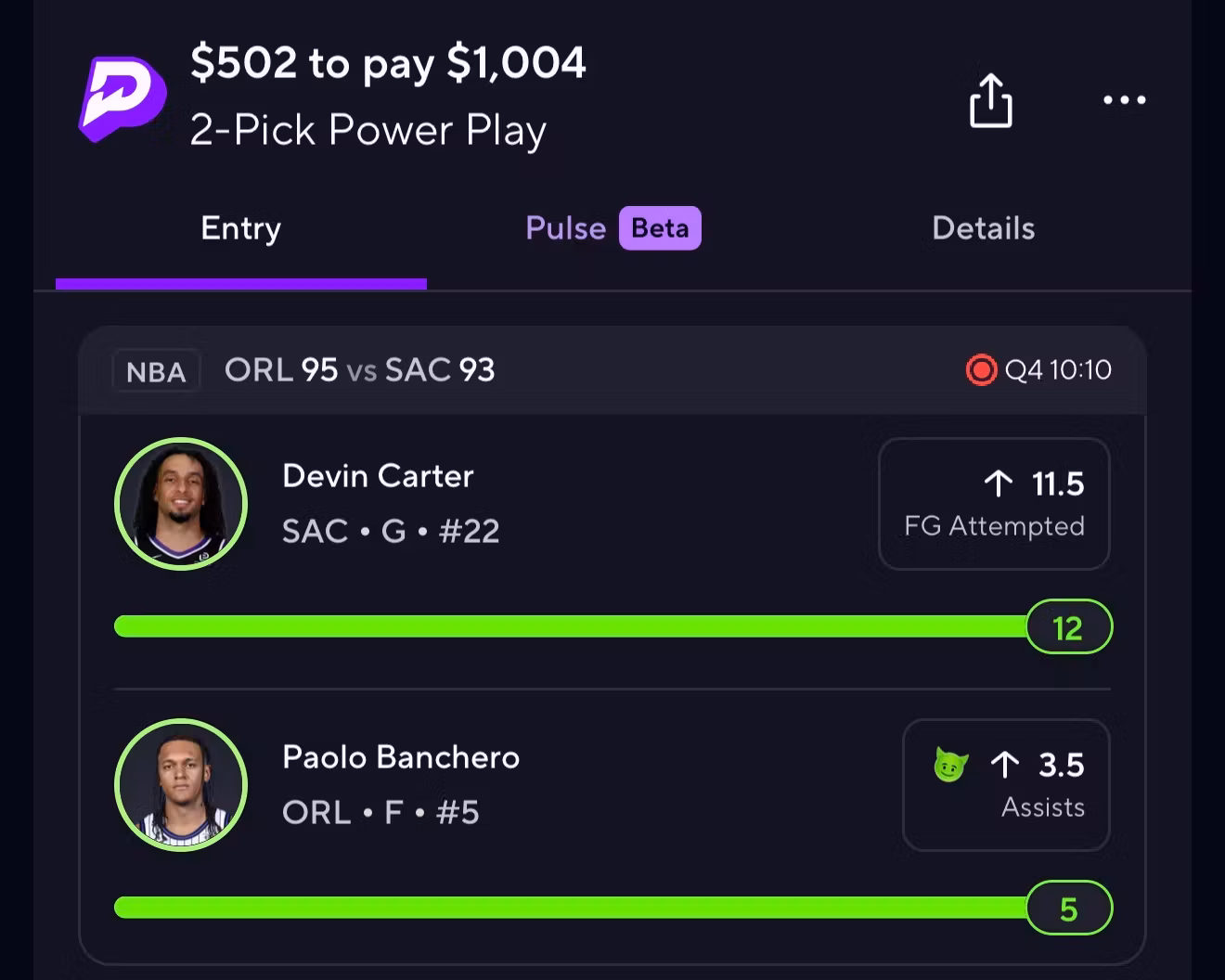Open the three-dot more options menu
Image resolution: width=1225 pixels, height=980 pixels.
1124,100
